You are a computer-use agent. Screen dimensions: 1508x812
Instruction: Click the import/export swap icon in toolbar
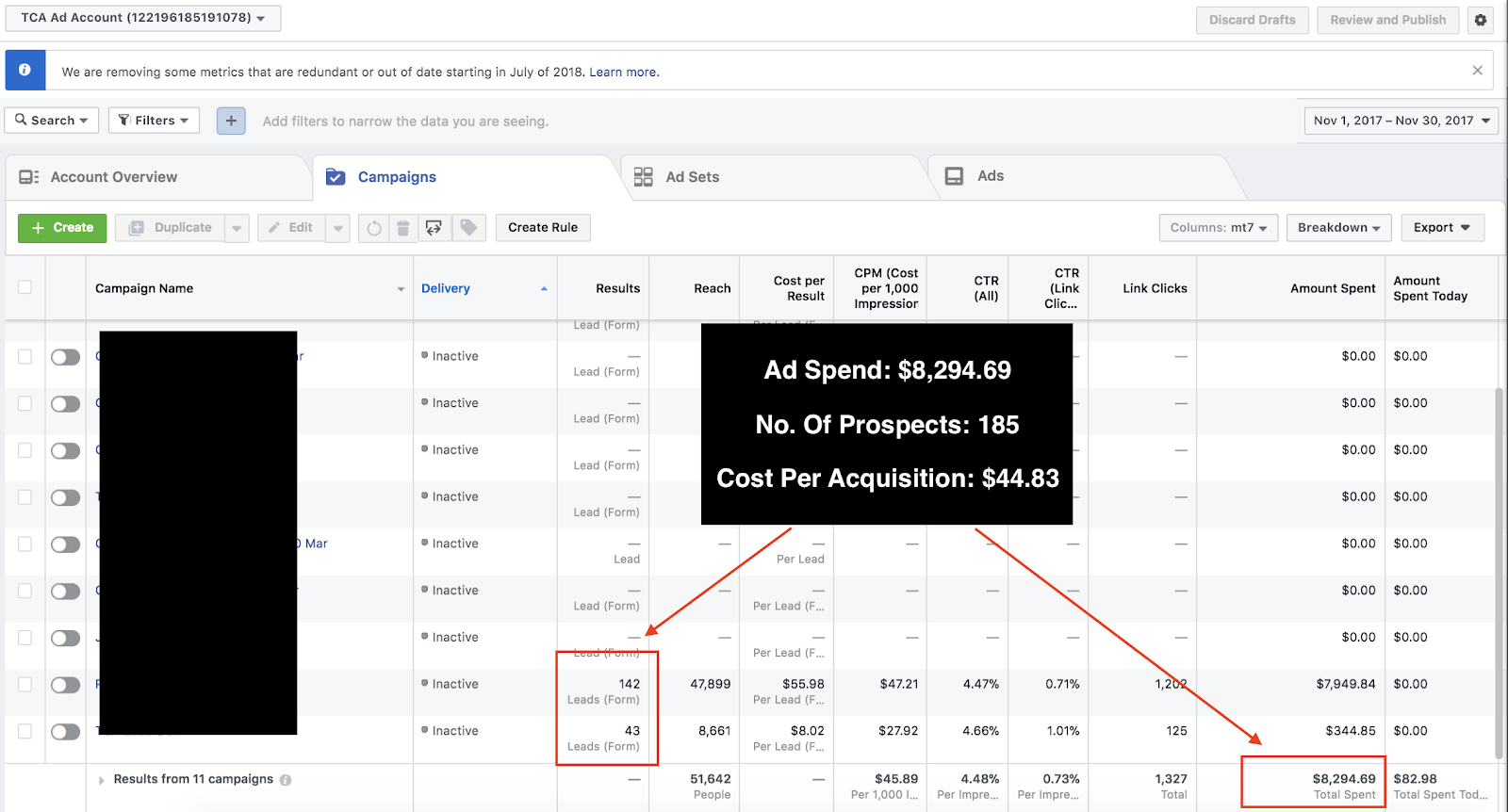tap(434, 228)
